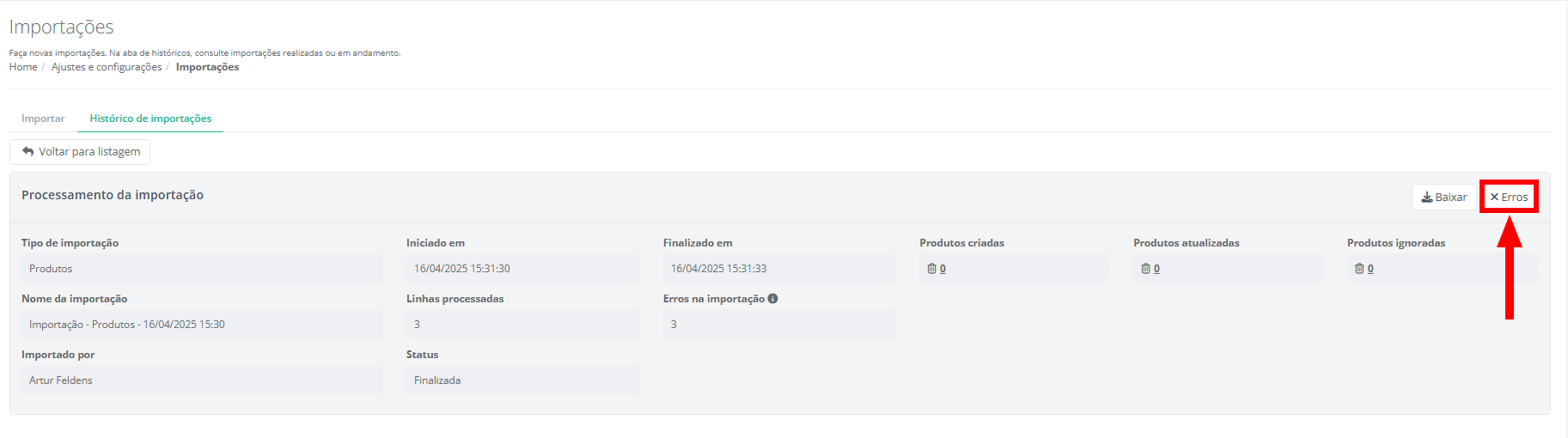Focus the Nome da importação field
The image size is (1568, 438).
pos(202,325)
